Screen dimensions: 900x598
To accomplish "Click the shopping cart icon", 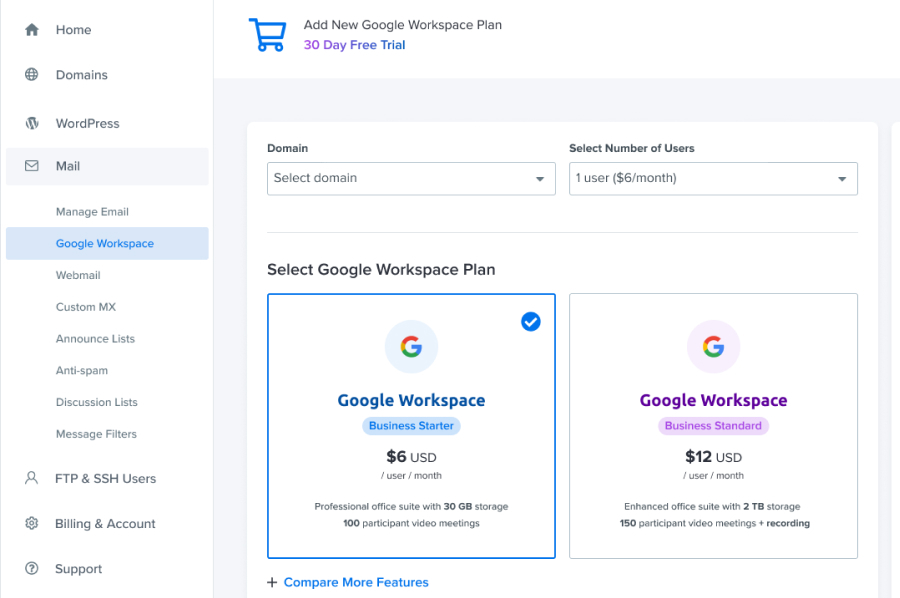I will pos(267,35).
